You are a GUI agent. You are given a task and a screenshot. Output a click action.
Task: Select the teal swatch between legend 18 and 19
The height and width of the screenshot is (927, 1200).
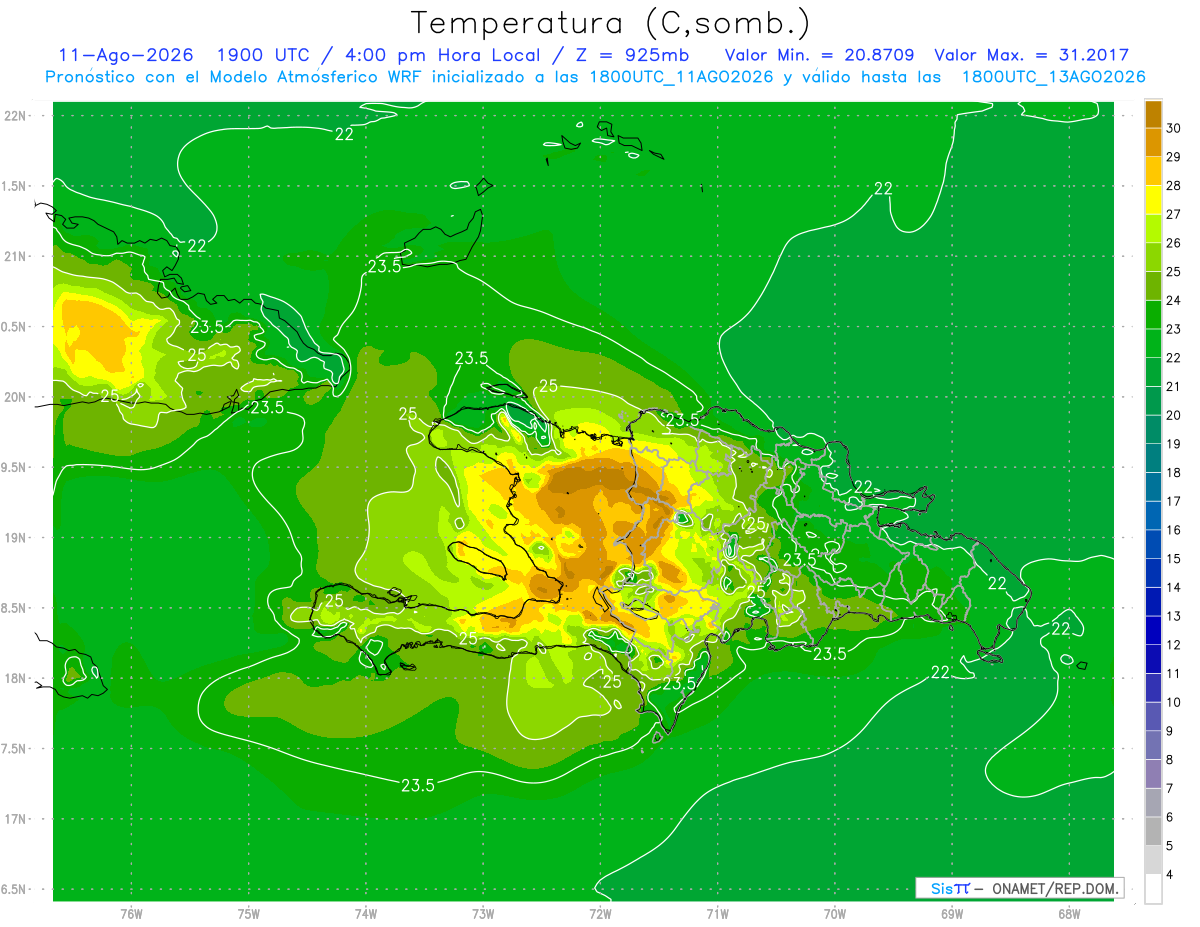(1153, 458)
